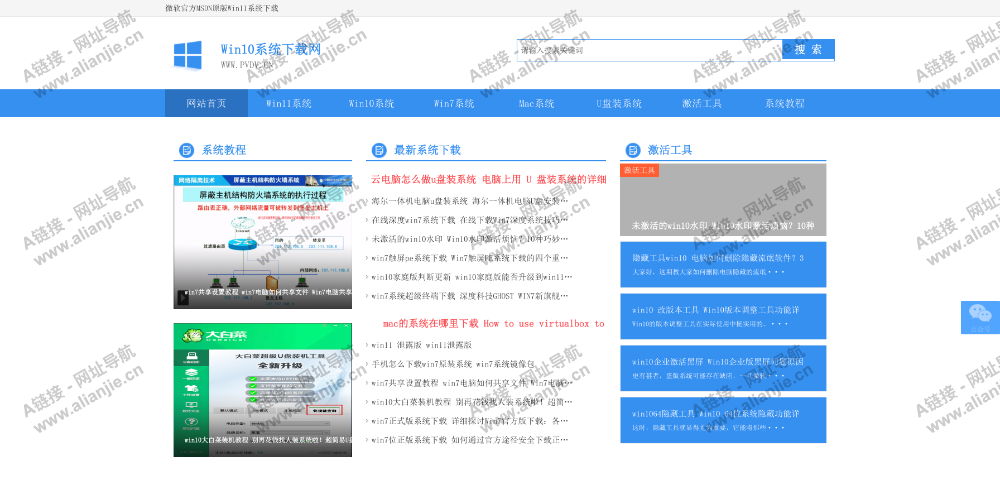Open article 手机怎么下载win7原装系统
Image resolution: width=1000 pixels, height=485 pixels.
coord(454,364)
